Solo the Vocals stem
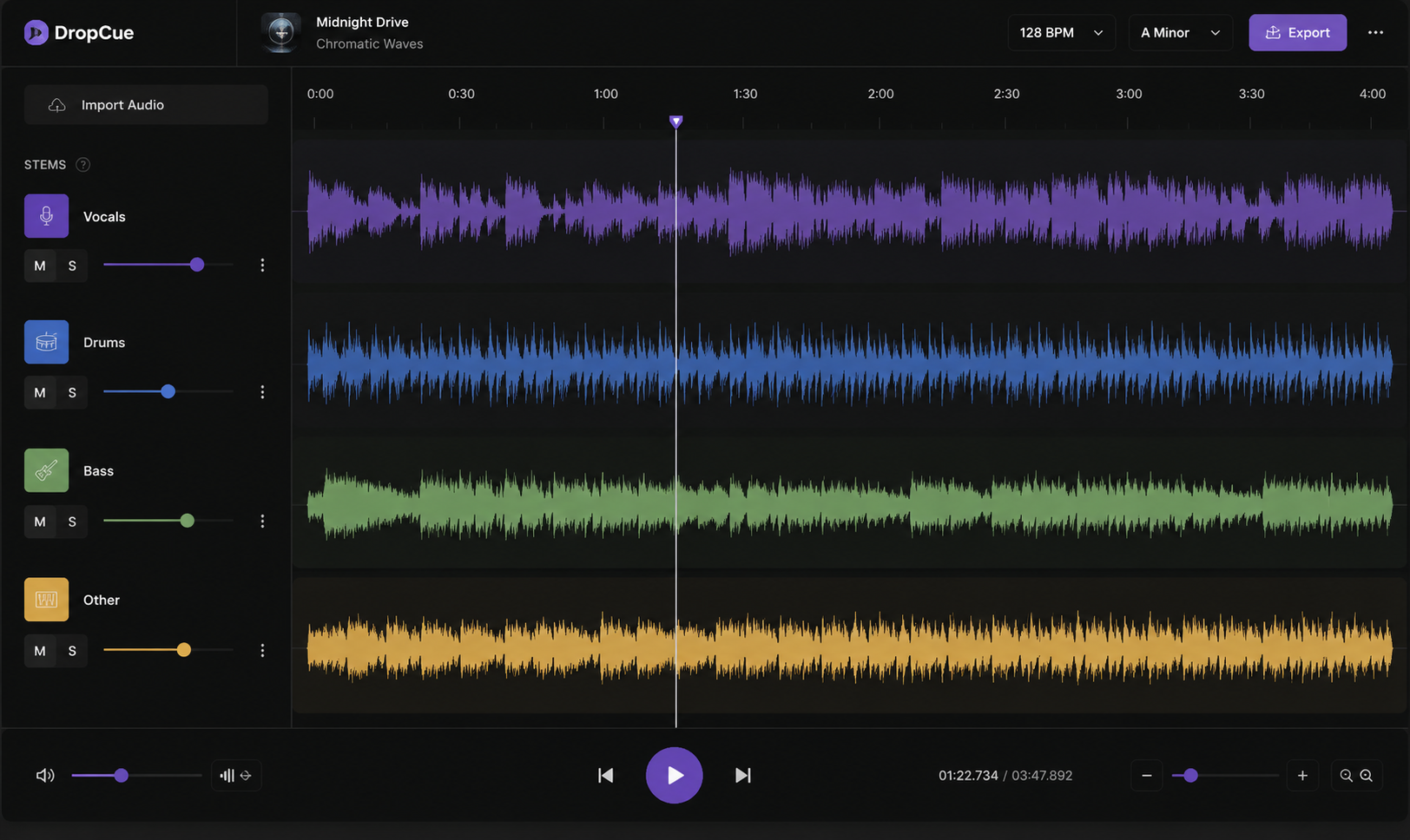 pyautogui.click(x=72, y=266)
